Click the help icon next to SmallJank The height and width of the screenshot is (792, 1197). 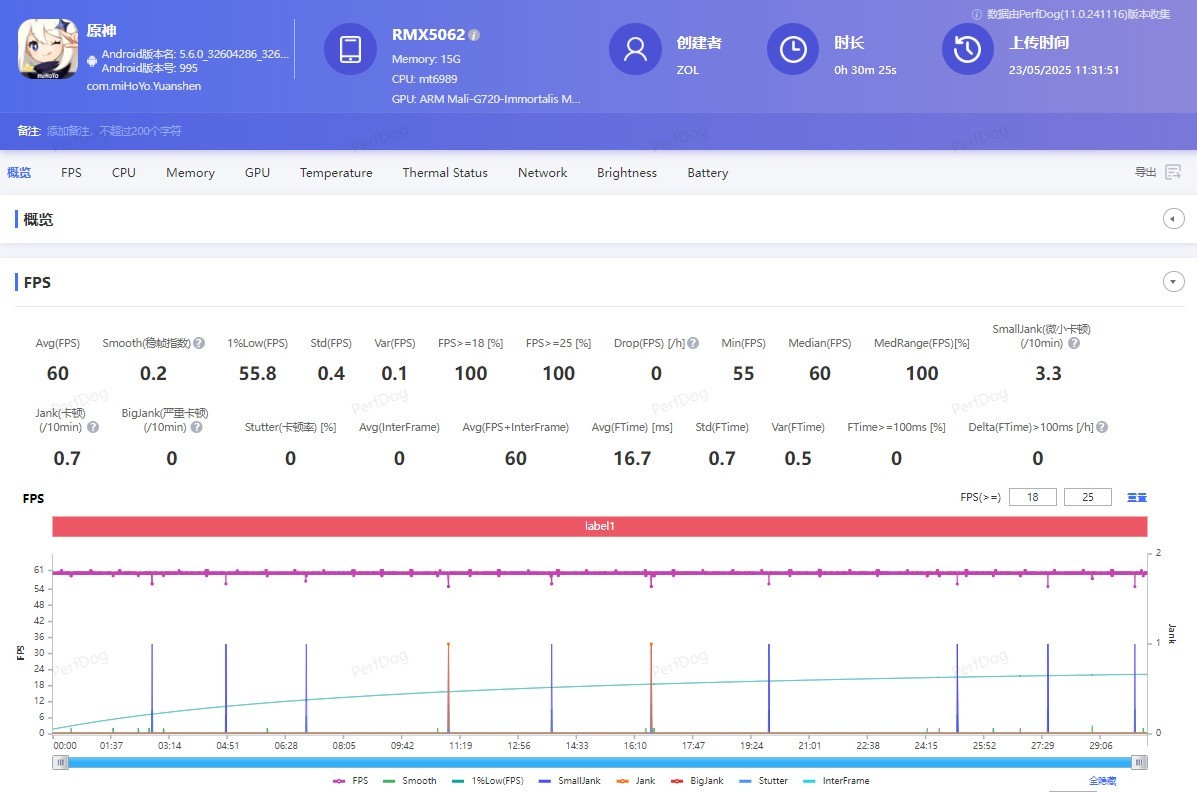1074,343
